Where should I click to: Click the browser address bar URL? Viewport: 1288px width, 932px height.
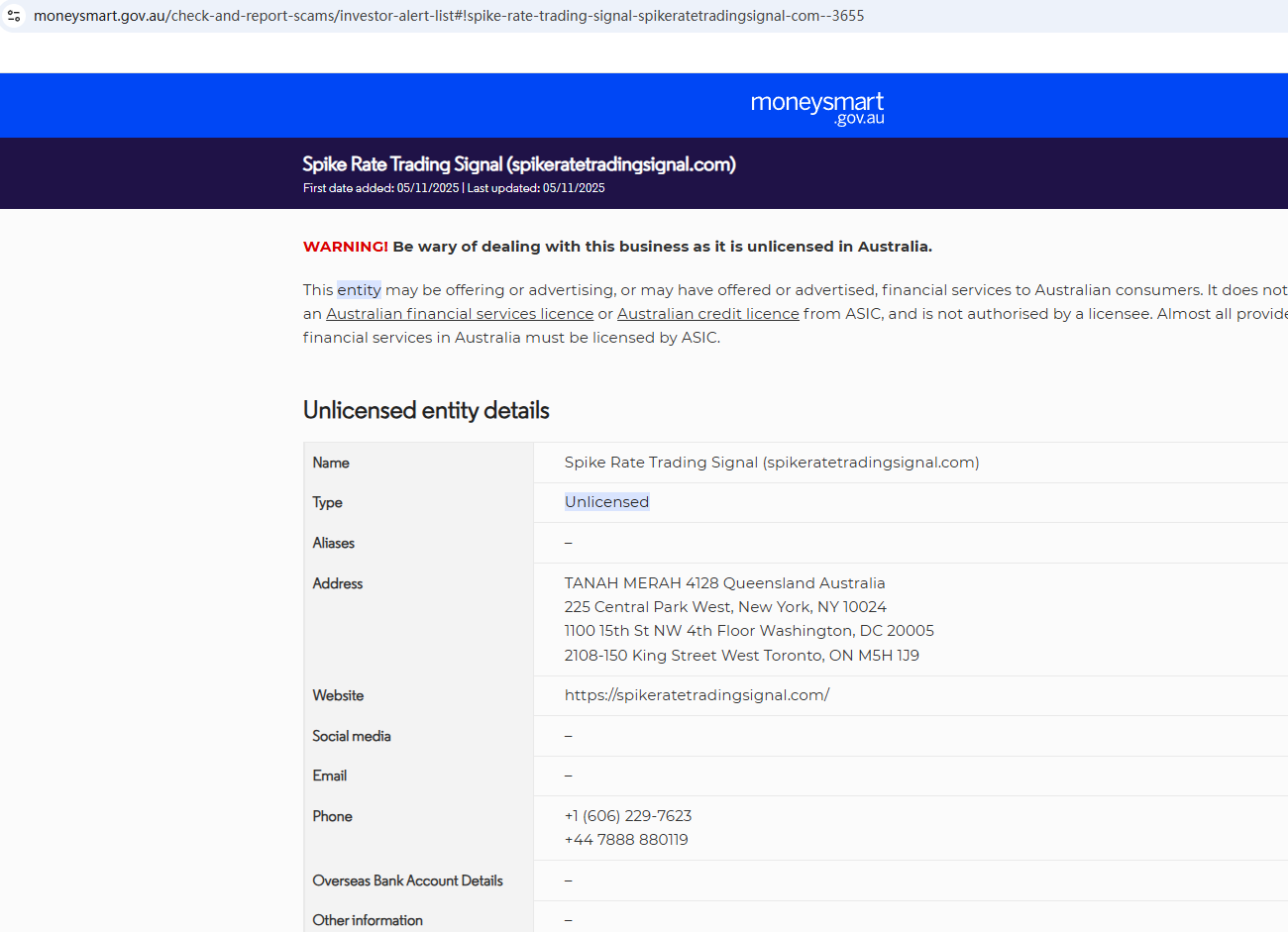pyautogui.click(x=449, y=16)
